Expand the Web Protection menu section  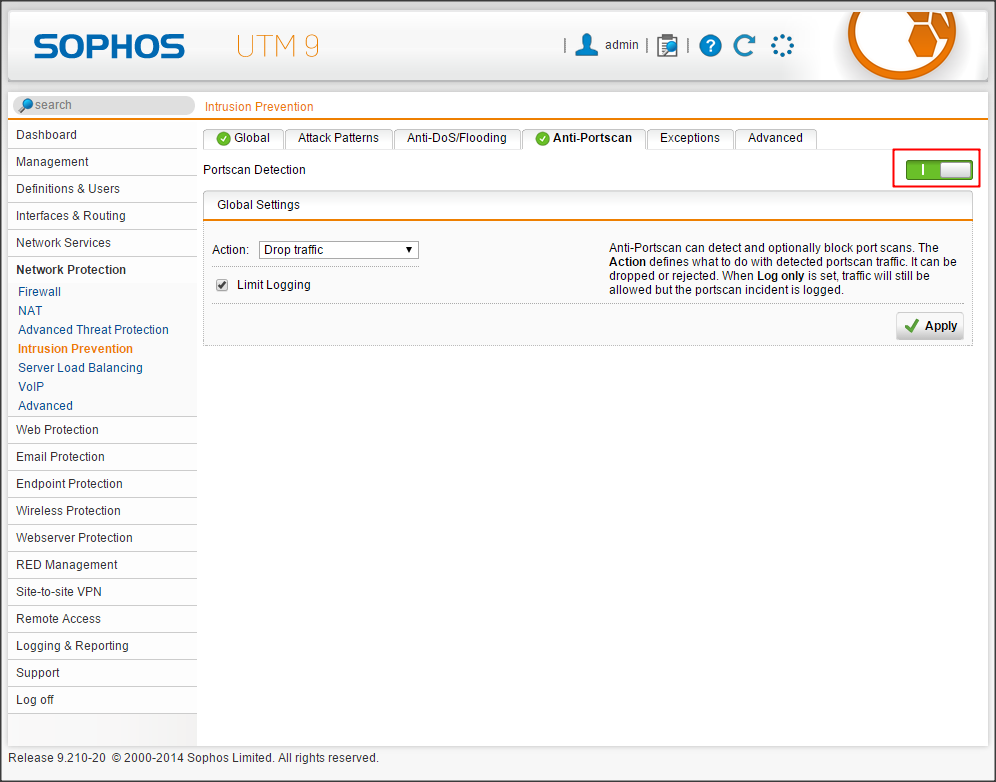click(x=57, y=430)
